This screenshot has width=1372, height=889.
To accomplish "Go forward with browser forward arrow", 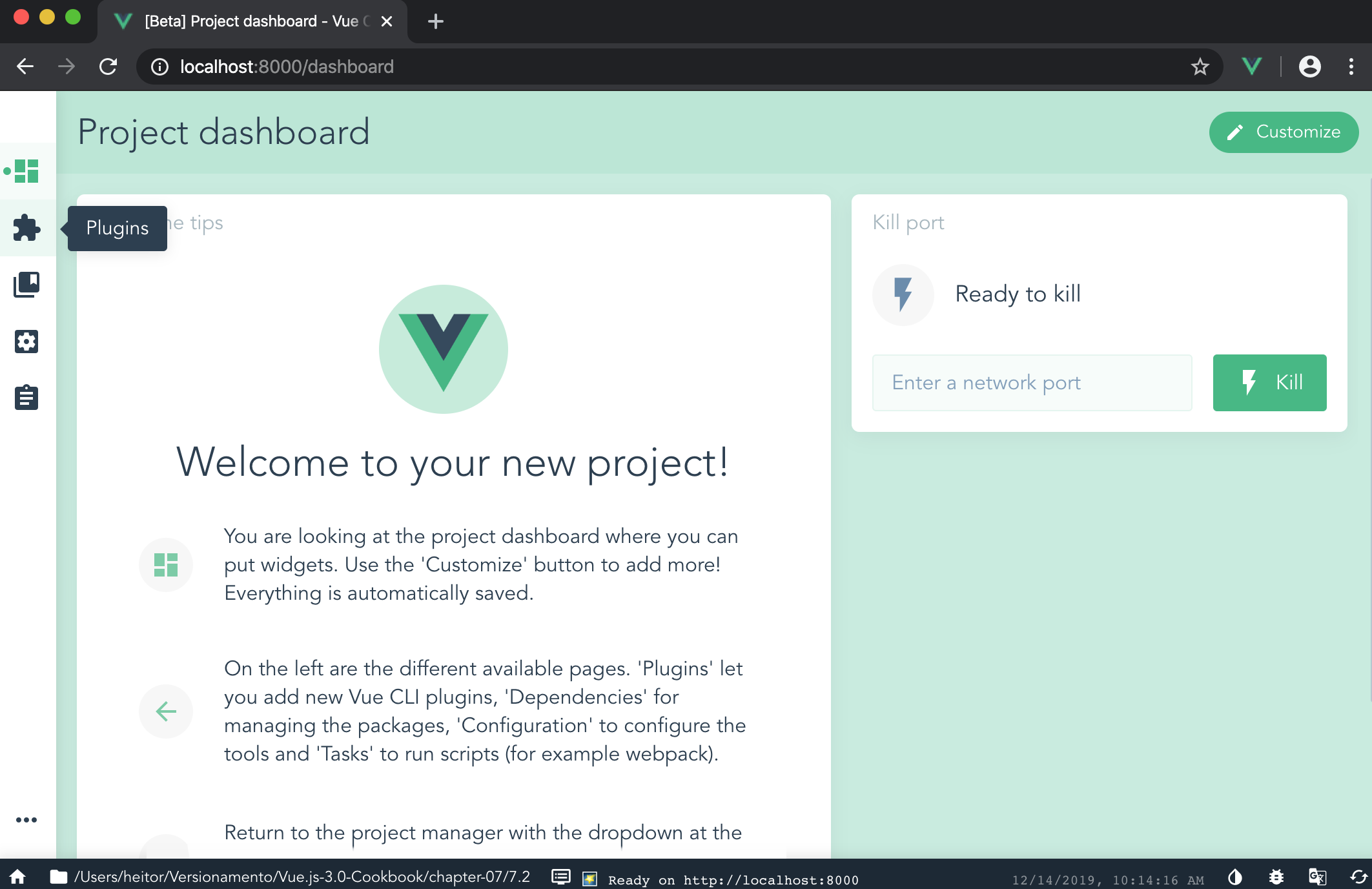I will (x=67, y=66).
